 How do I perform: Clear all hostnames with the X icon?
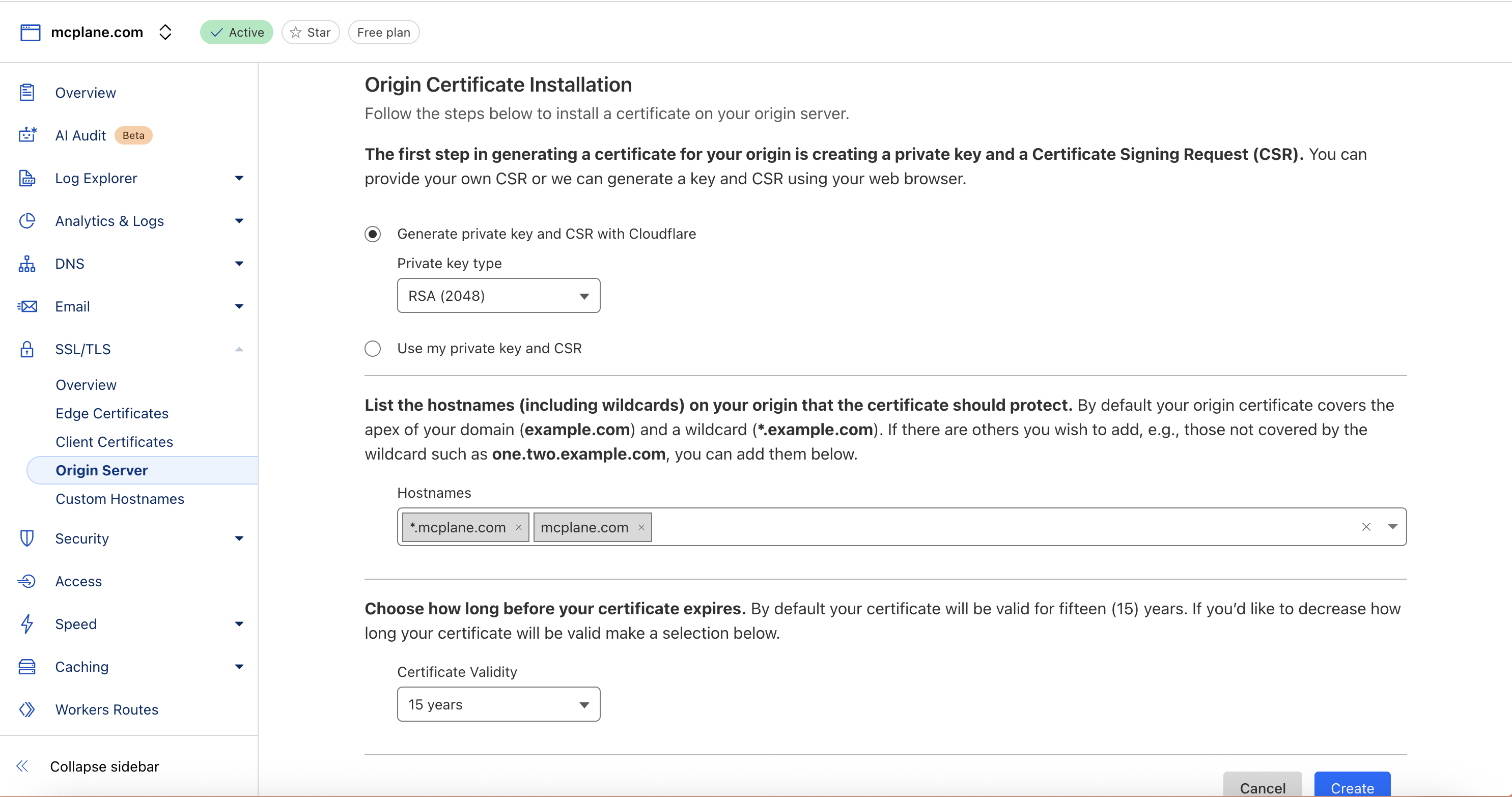tap(1366, 527)
